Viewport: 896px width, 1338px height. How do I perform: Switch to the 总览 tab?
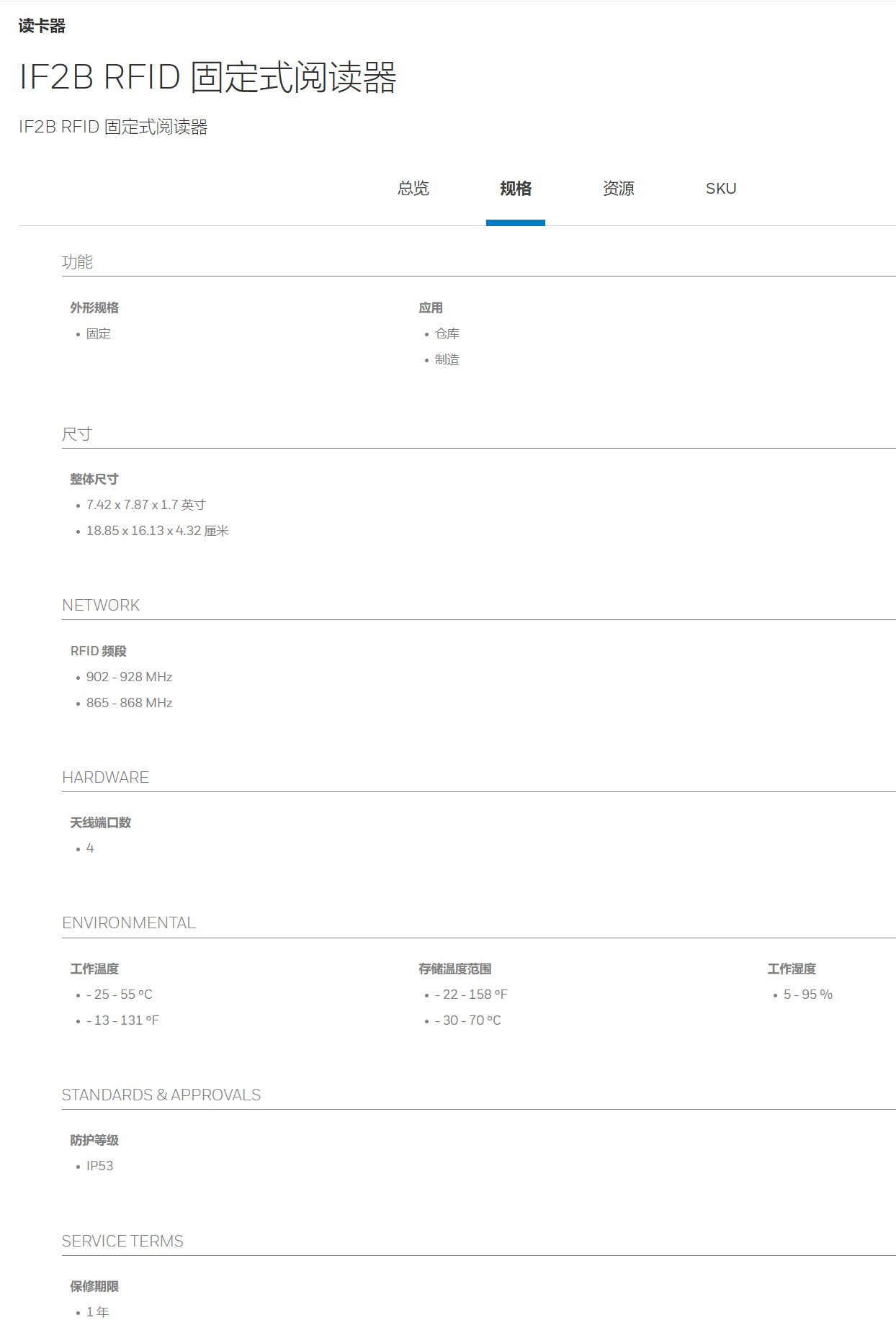[x=413, y=189]
